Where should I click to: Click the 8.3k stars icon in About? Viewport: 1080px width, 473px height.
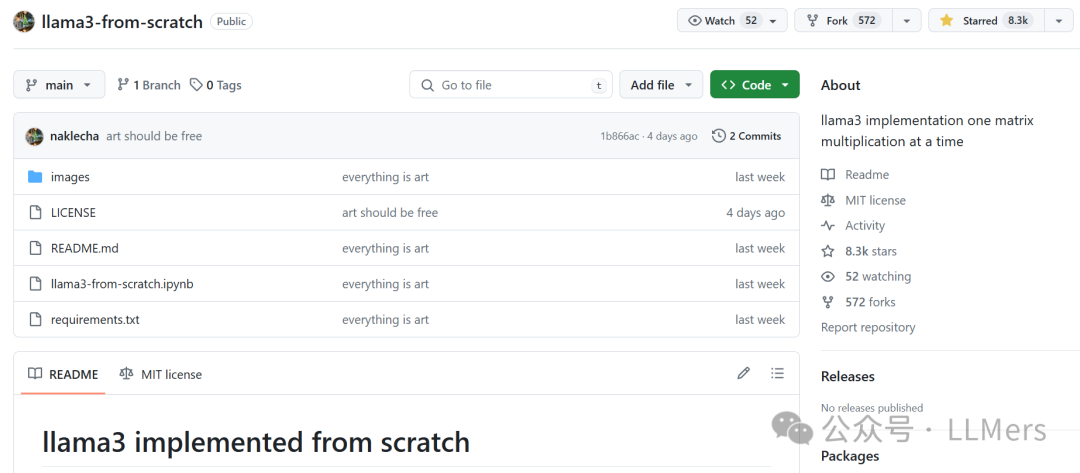click(828, 251)
